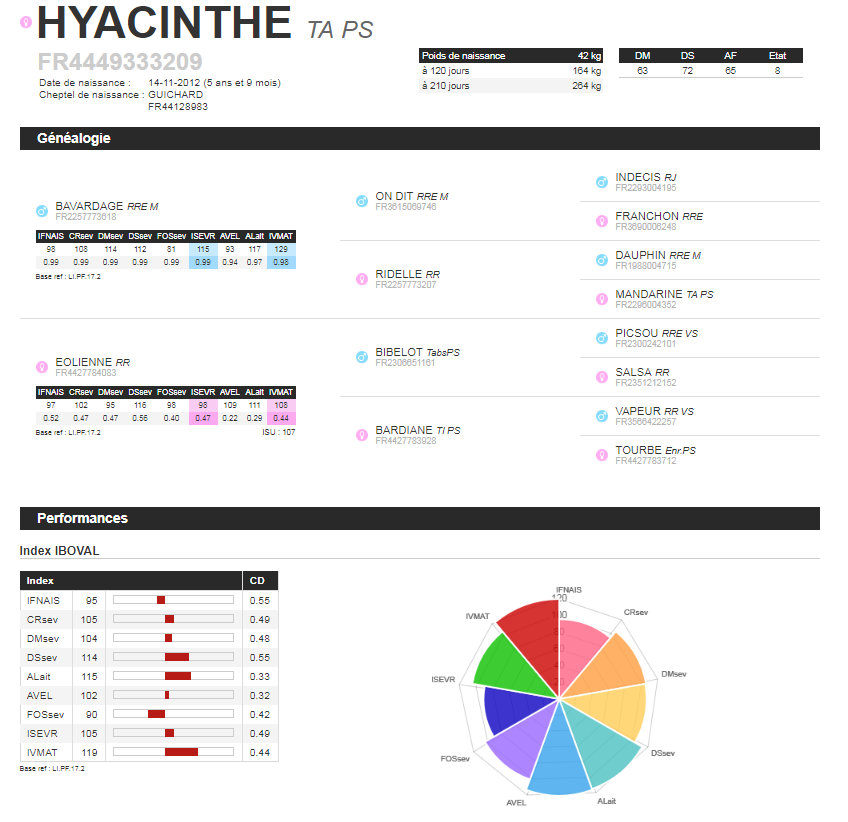Click the male icon beside PICSOU

(602, 338)
